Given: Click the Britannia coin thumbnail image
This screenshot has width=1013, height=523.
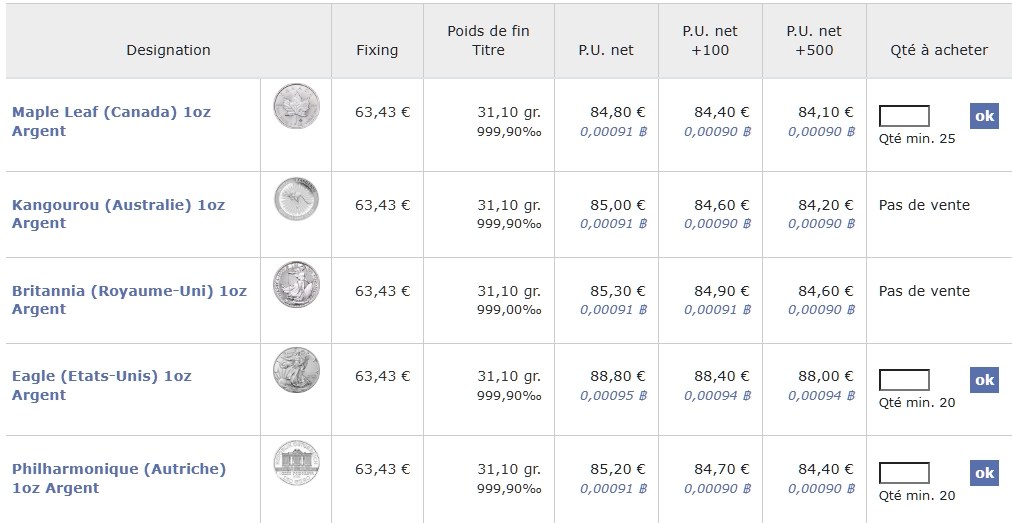Looking at the screenshot, I should coord(296,285).
